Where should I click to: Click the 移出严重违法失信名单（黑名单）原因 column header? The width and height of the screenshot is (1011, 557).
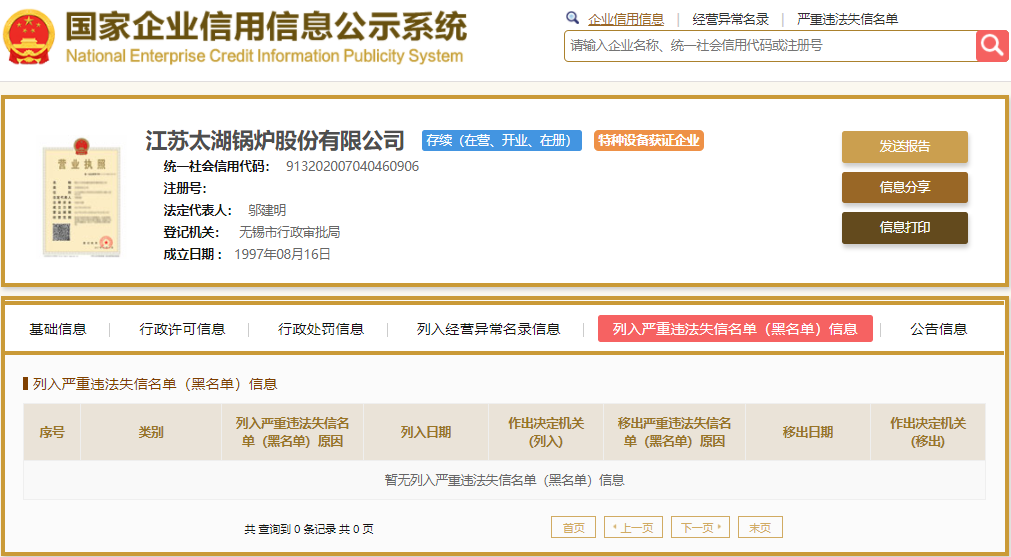674,432
